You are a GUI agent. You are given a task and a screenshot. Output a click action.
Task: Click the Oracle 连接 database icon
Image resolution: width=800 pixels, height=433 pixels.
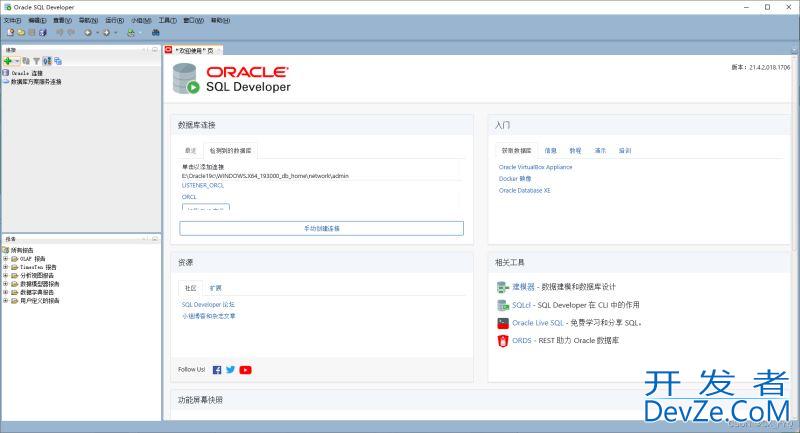6,73
